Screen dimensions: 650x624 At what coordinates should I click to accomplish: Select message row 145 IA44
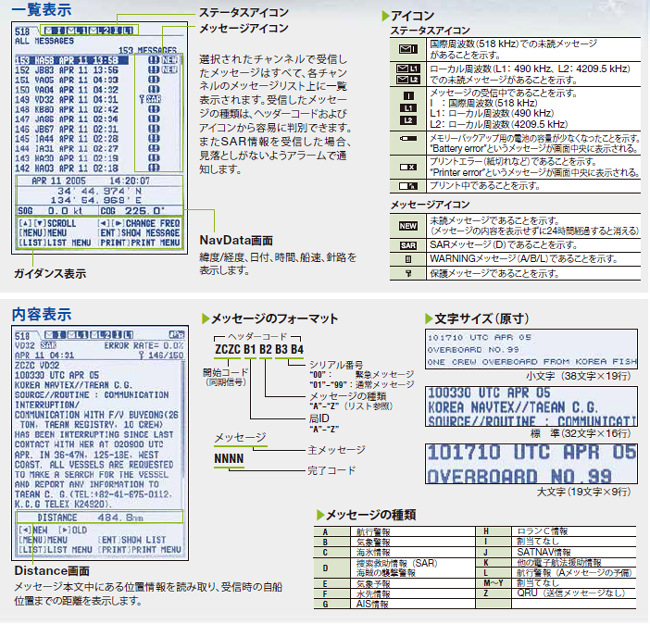67,139
